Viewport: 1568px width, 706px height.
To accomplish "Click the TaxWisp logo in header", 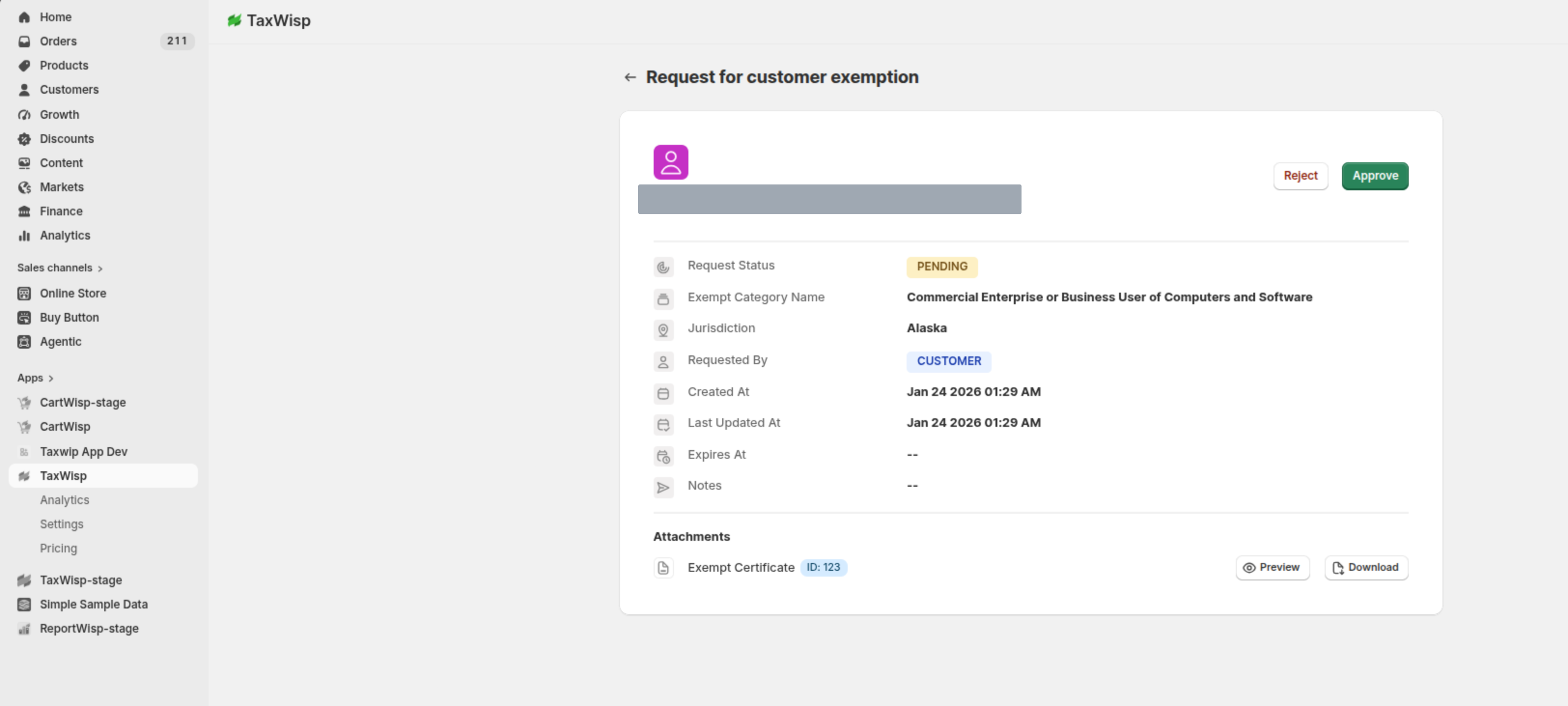I will click(234, 21).
